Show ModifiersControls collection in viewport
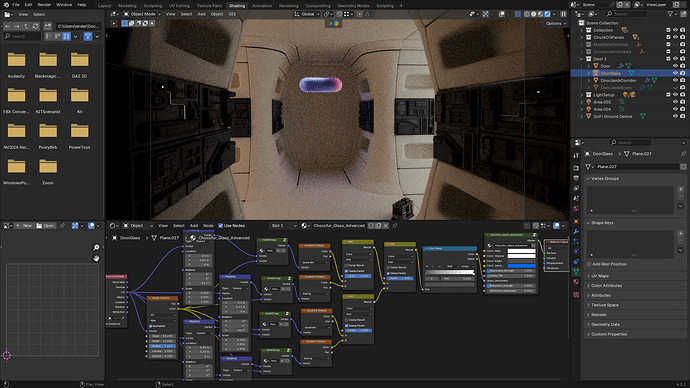 pyautogui.click(x=675, y=44)
